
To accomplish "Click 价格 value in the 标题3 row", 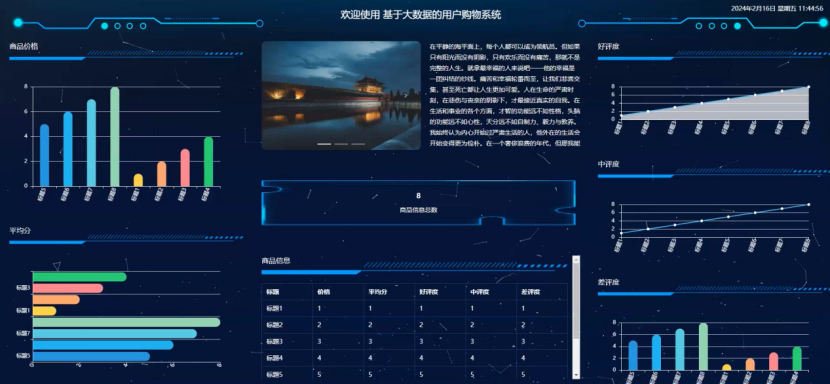I will 319,342.
